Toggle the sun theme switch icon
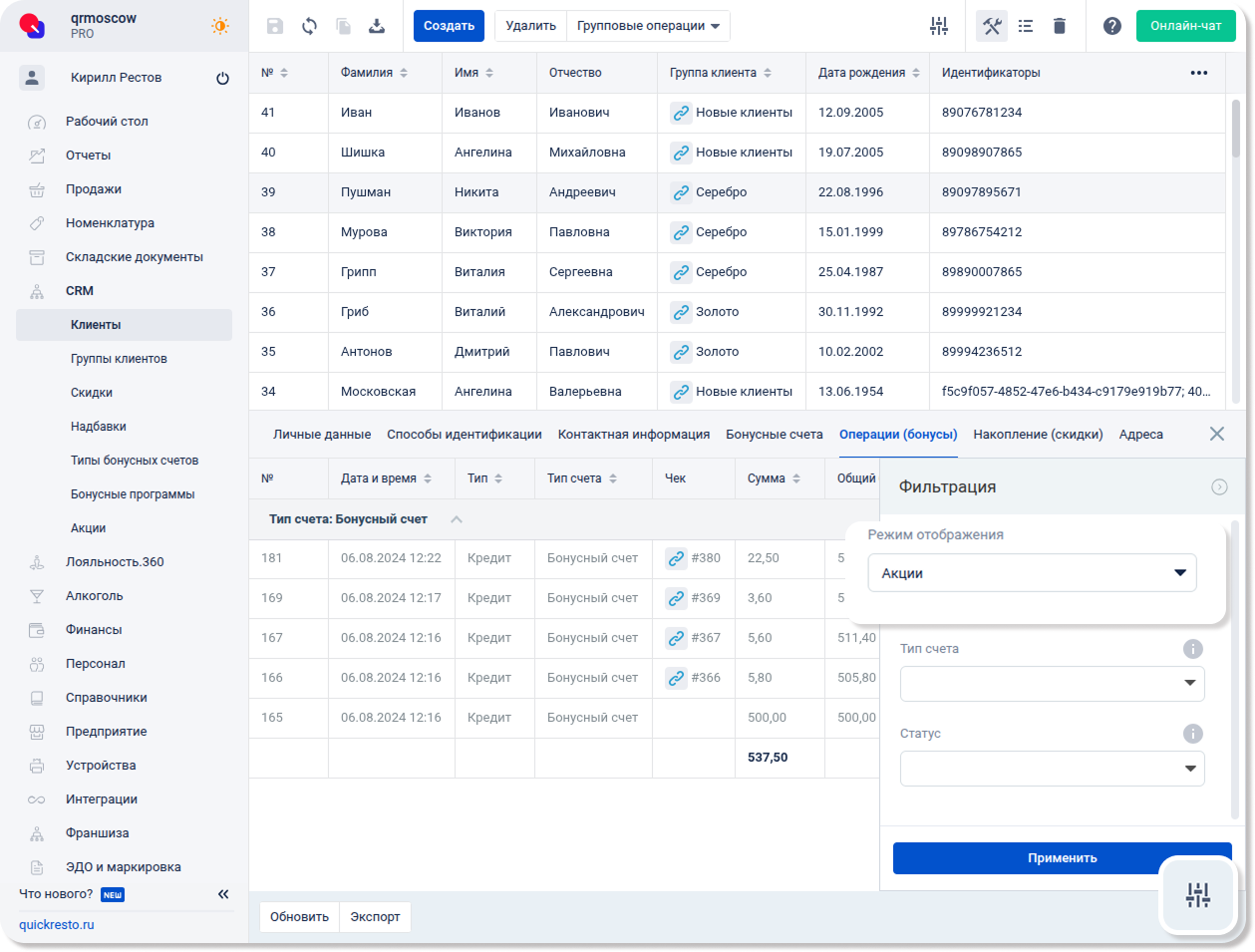This screenshot has width=1255, height=952. [x=220, y=26]
